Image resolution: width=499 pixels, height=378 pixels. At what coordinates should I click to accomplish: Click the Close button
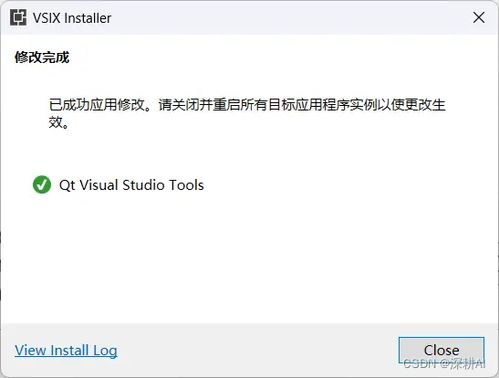(x=441, y=350)
